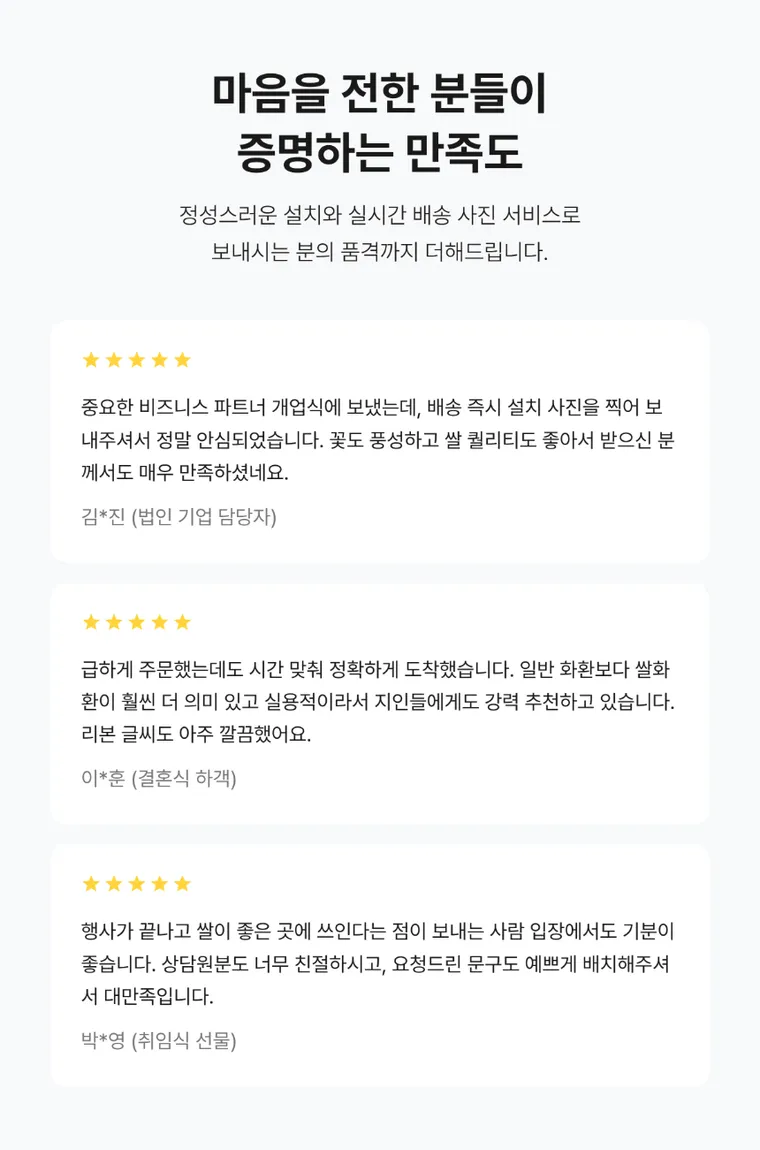Open reviewer name 박*영 (취임식 선물)
This screenshot has width=760, height=1150.
click(158, 1039)
